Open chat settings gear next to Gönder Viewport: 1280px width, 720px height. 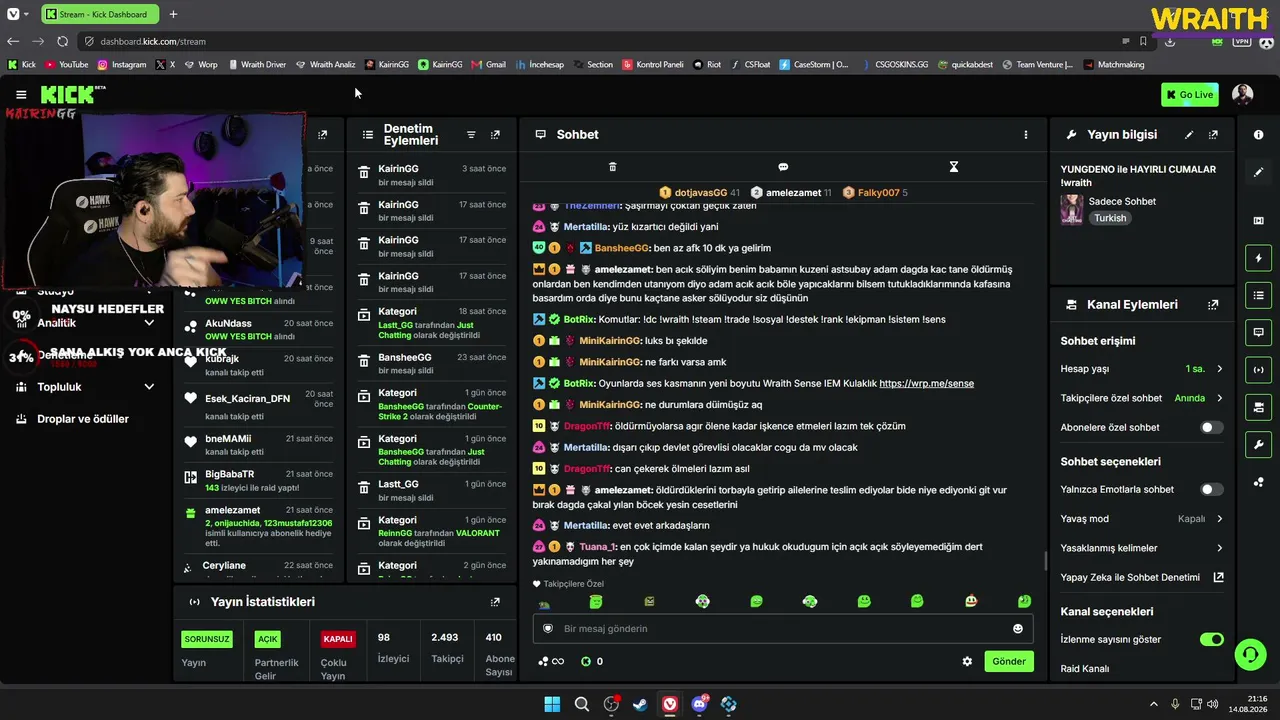tap(967, 661)
